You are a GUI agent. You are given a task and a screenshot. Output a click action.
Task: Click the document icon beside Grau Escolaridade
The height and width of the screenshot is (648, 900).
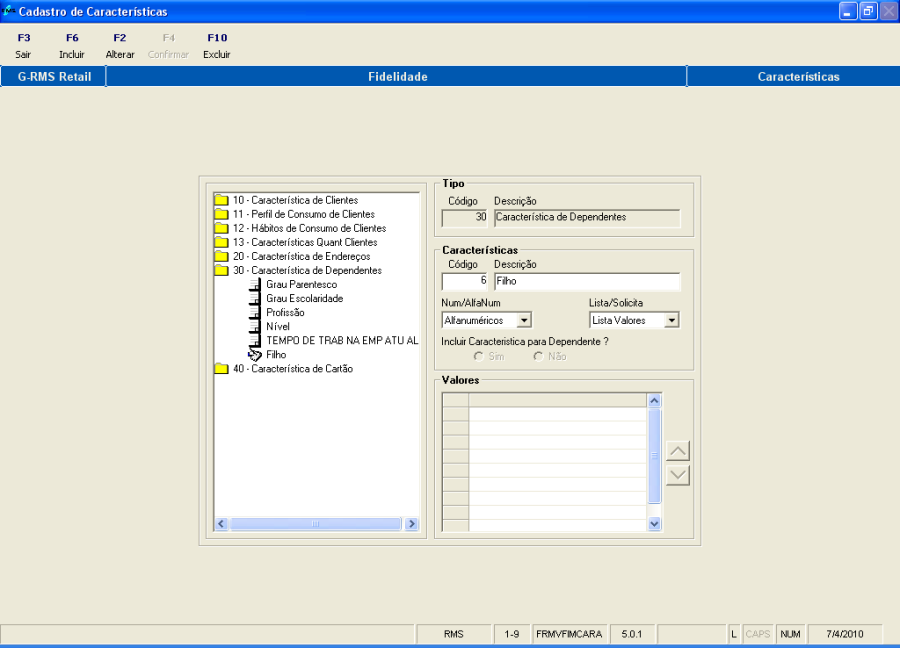point(254,298)
